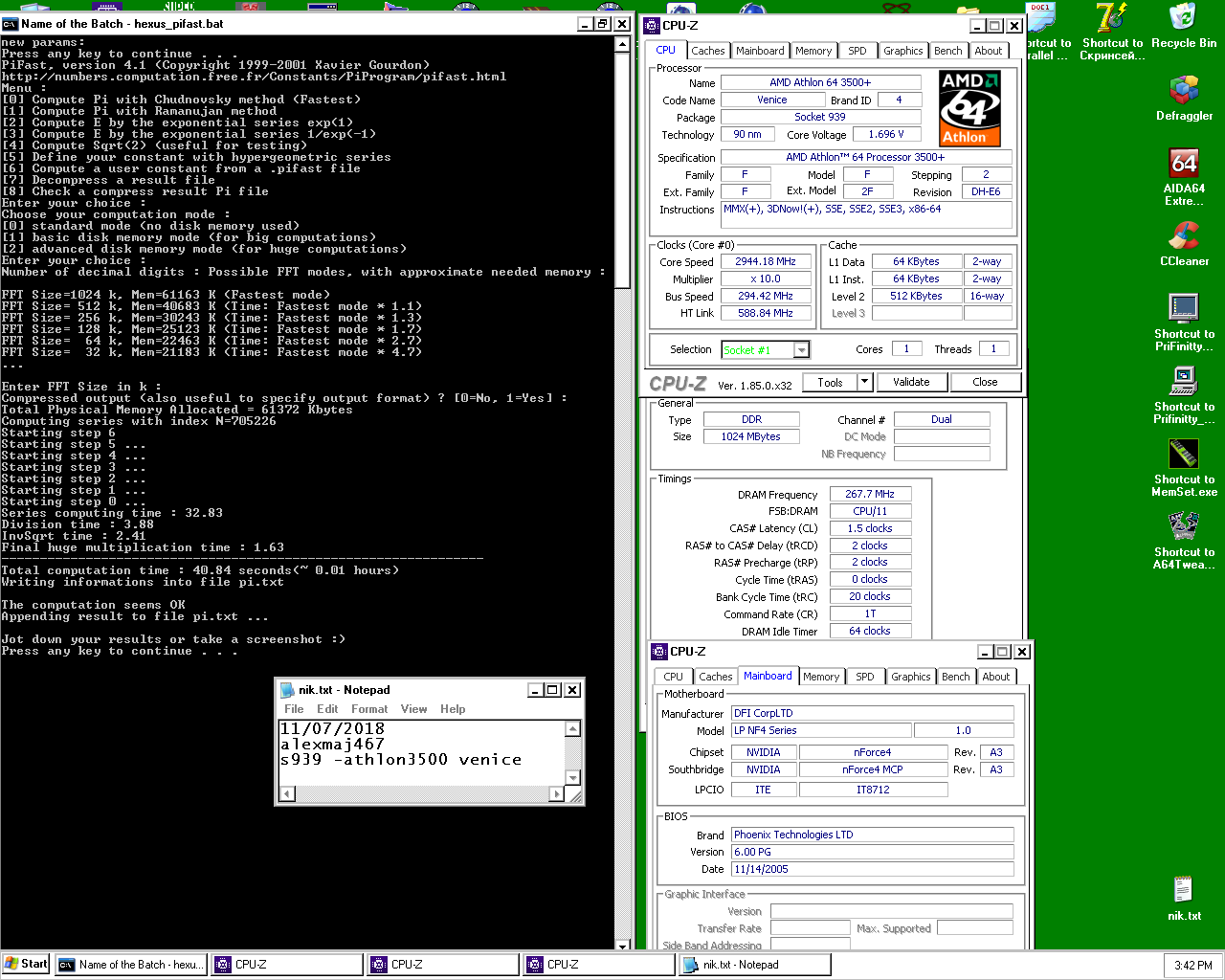Open the Graphics tab in the top CPU-Z window
The image size is (1225, 980).
click(903, 51)
